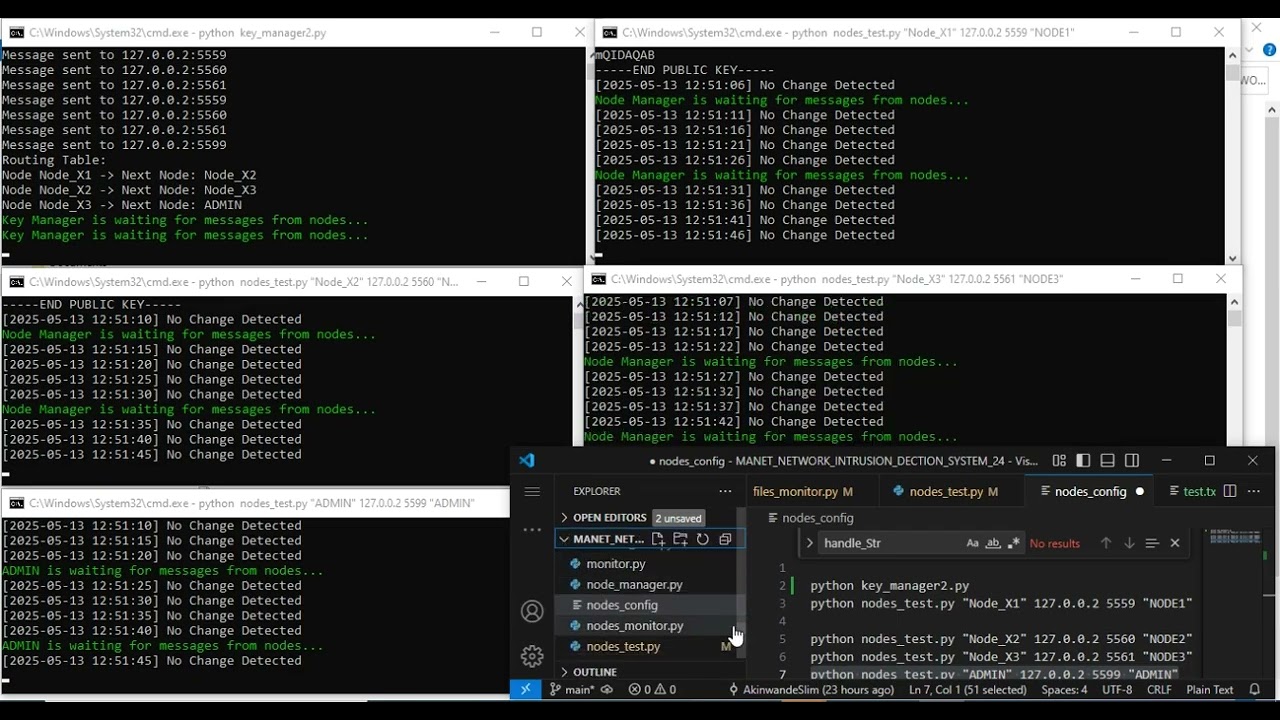Click cmd icon in ADMIN window title bar

tap(16, 503)
